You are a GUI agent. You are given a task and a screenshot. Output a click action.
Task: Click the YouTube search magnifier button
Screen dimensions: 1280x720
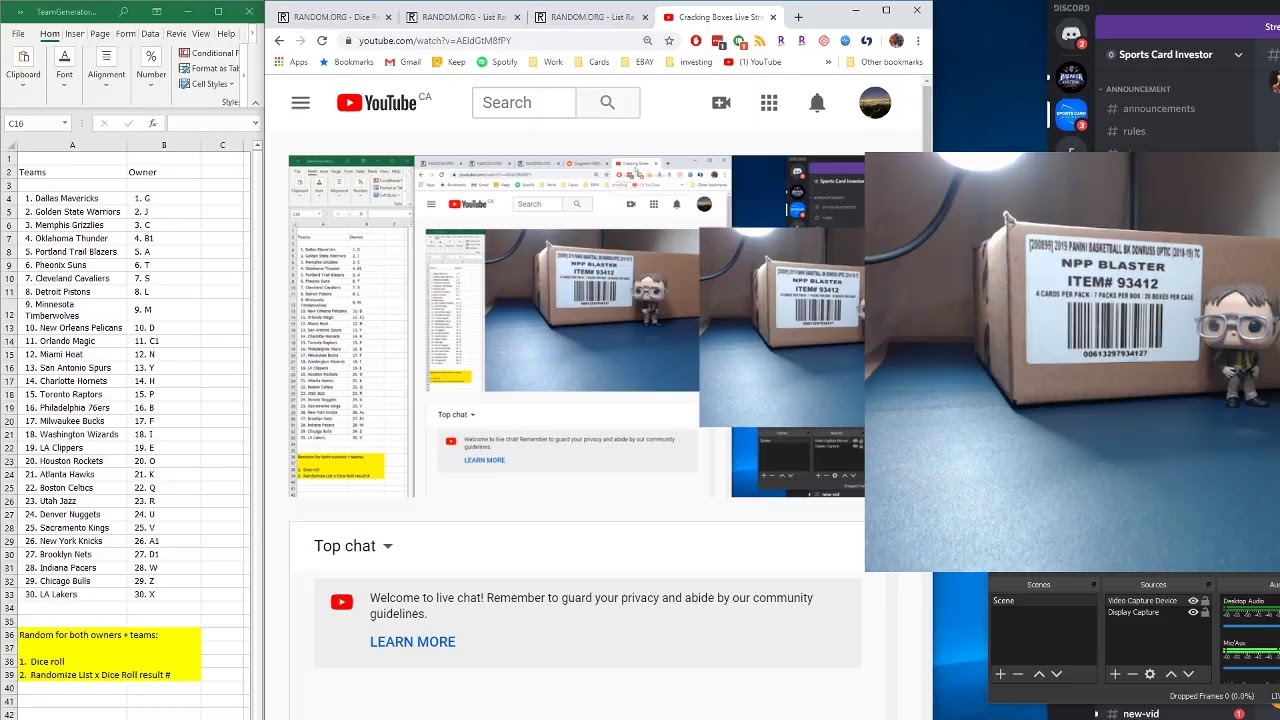607,103
